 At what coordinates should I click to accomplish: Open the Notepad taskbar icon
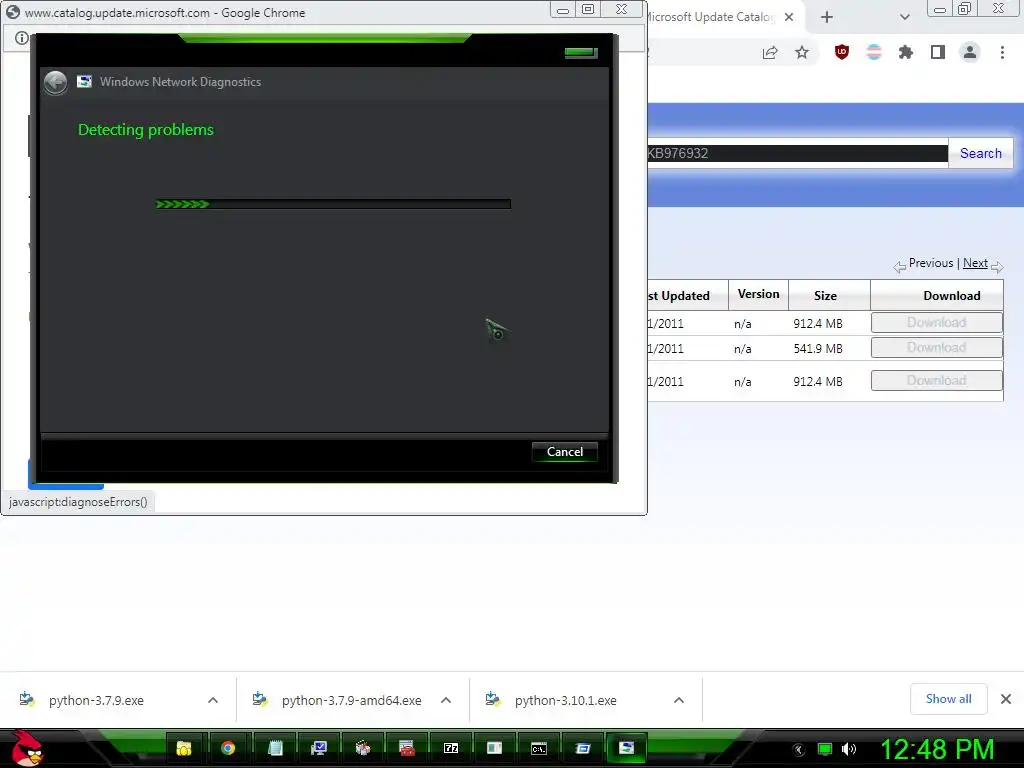coord(275,748)
